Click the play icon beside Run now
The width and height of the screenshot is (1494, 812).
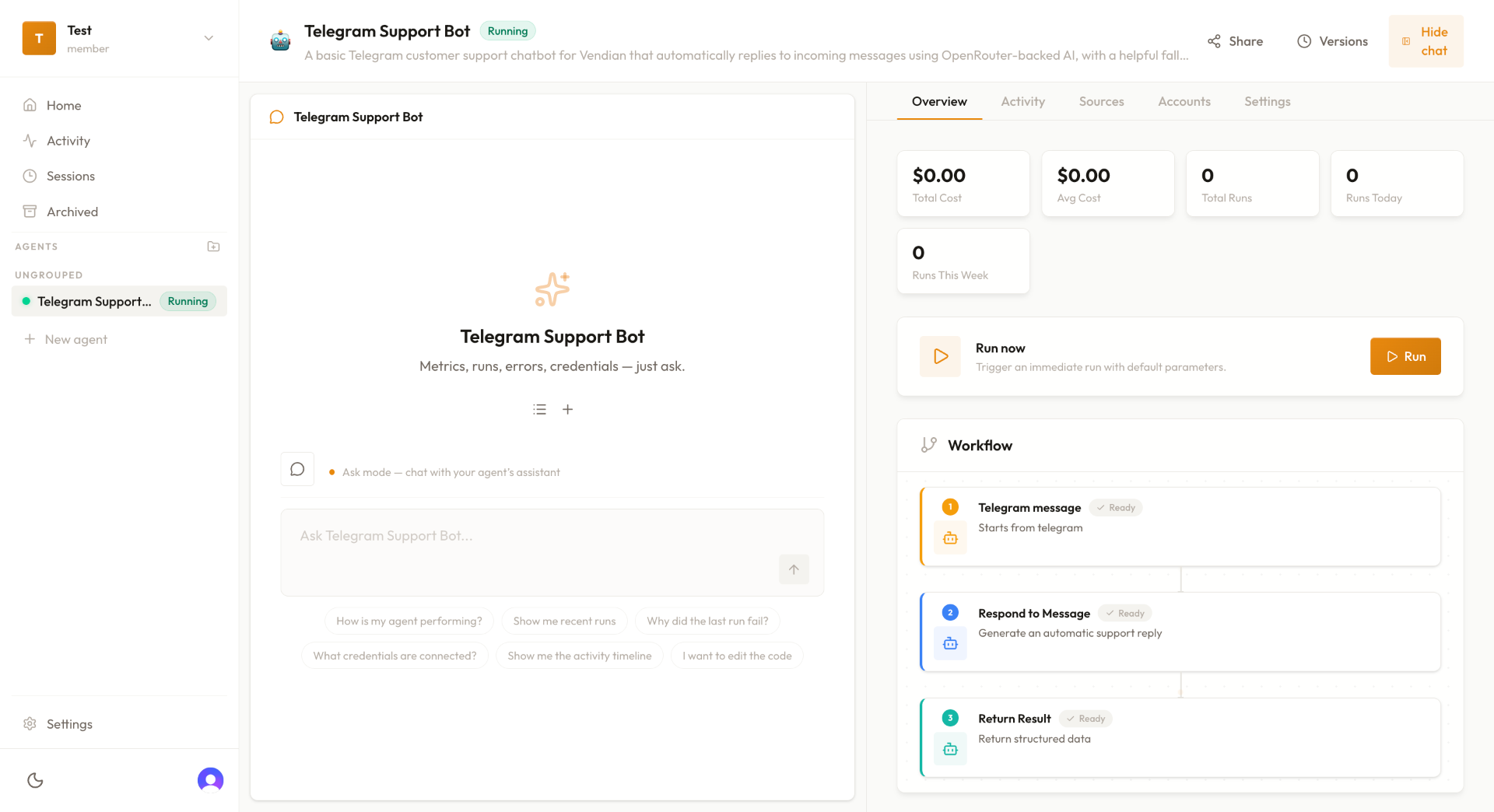tap(940, 356)
